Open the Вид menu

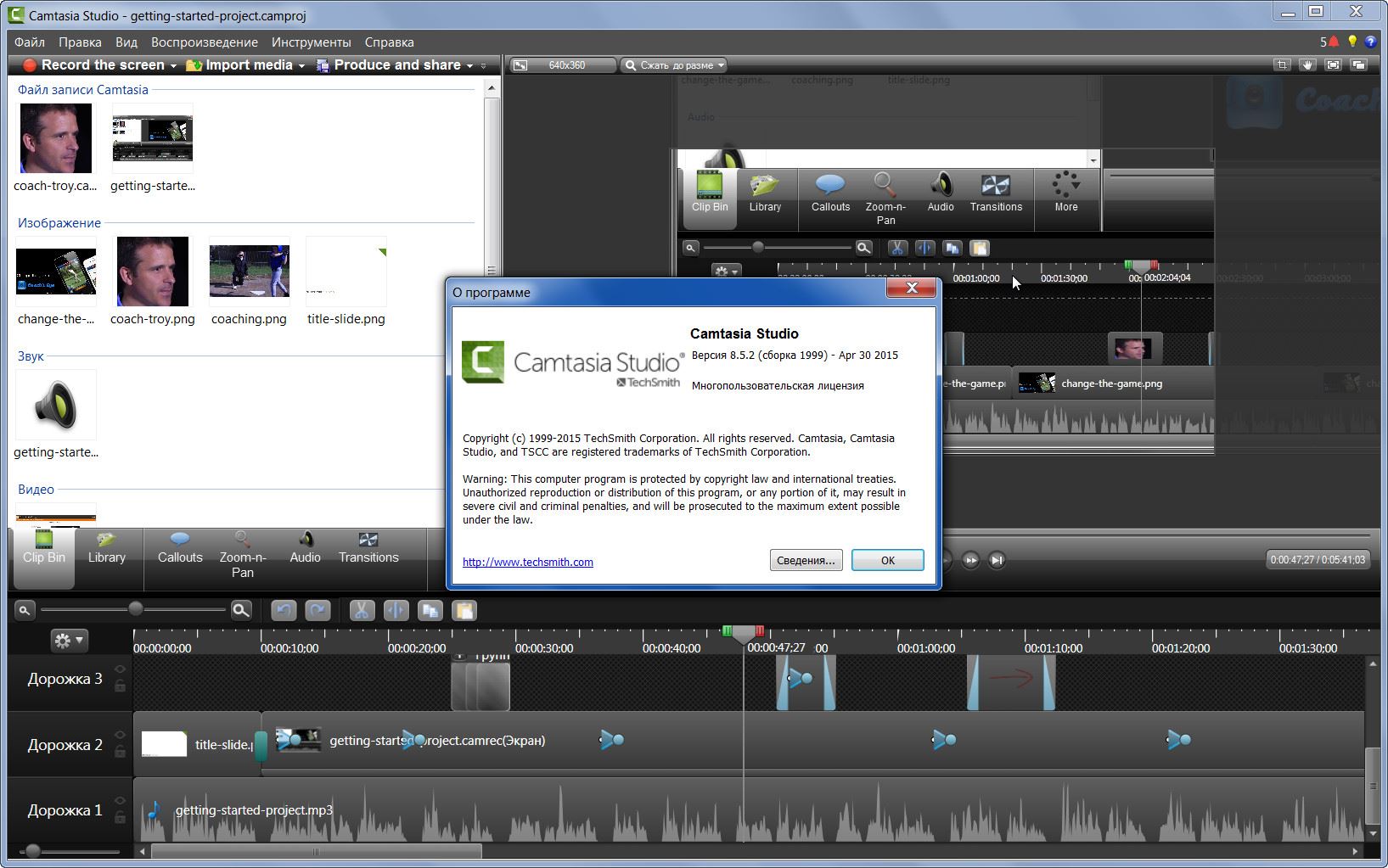point(126,42)
